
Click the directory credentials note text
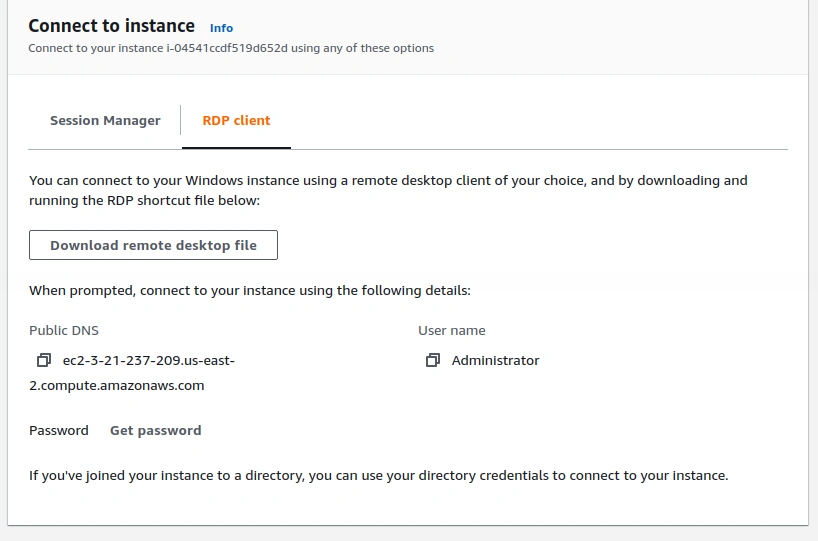(x=379, y=475)
